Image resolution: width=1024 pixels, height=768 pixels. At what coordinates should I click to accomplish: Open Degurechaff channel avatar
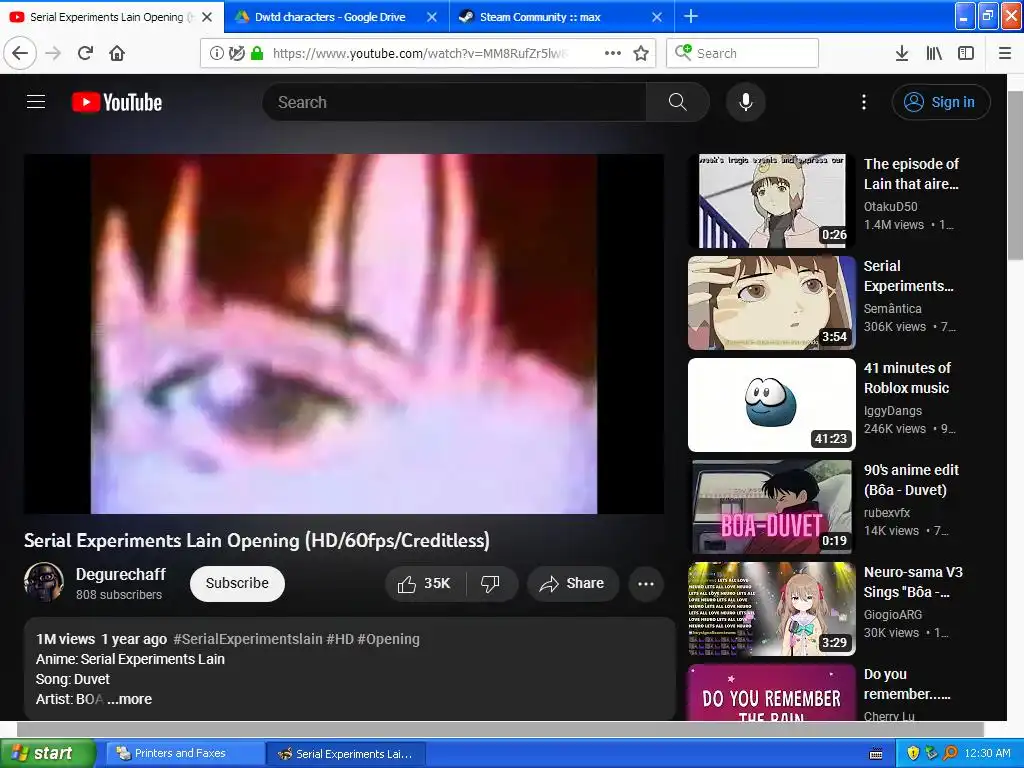[44, 582]
